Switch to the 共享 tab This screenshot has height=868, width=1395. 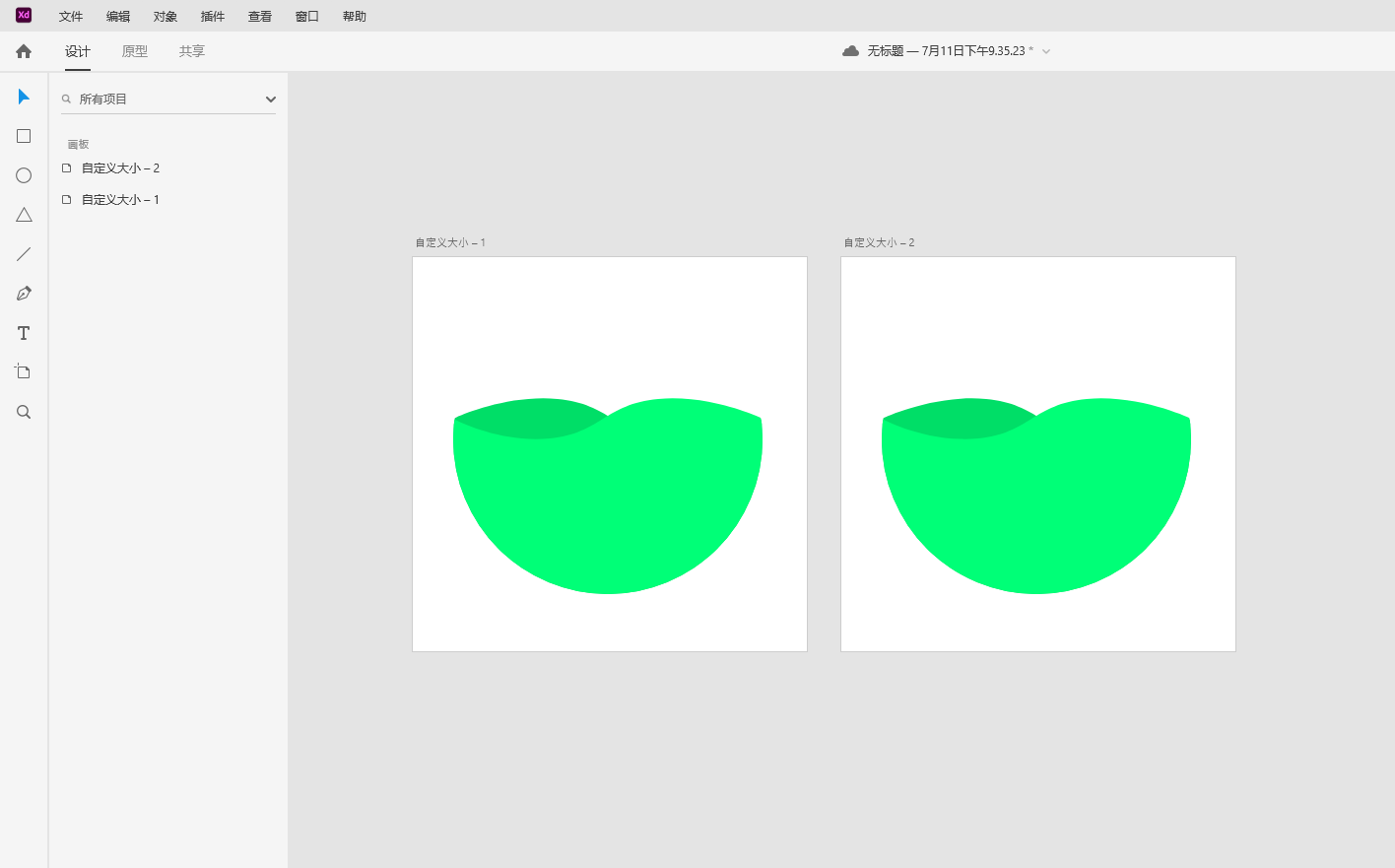coord(192,51)
